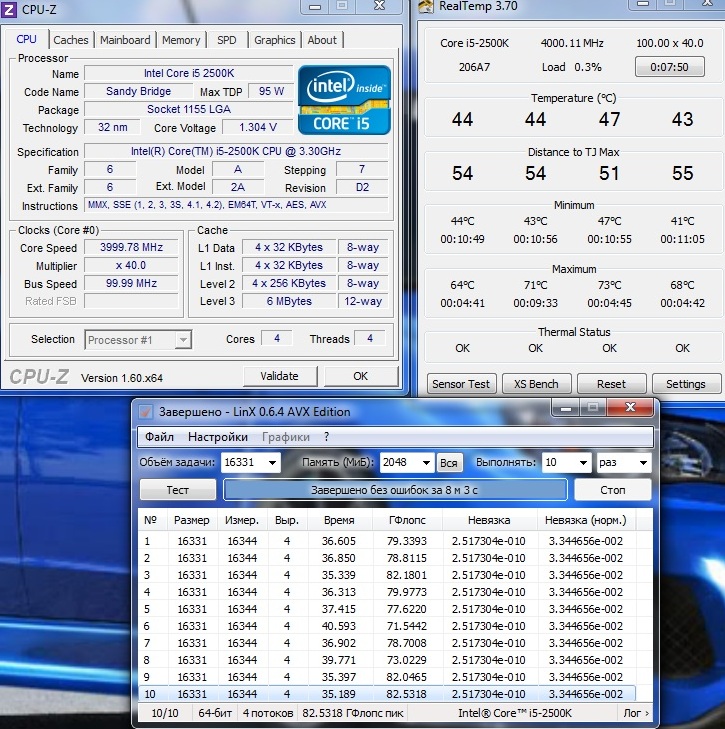Click the Multiplier x 40.0 value

[x=131, y=265]
